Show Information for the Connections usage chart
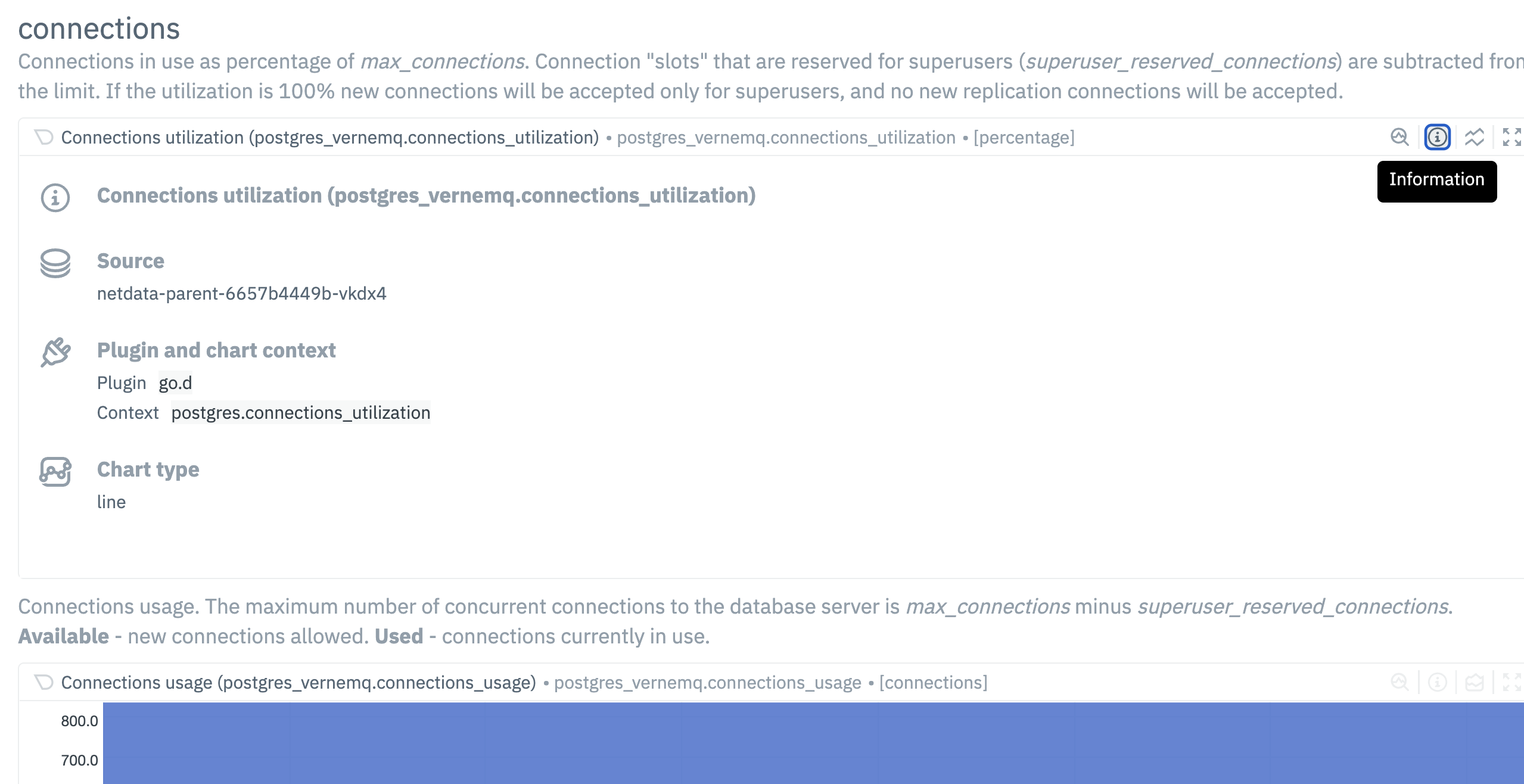Image resolution: width=1524 pixels, height=784 pixels. 1436,682
